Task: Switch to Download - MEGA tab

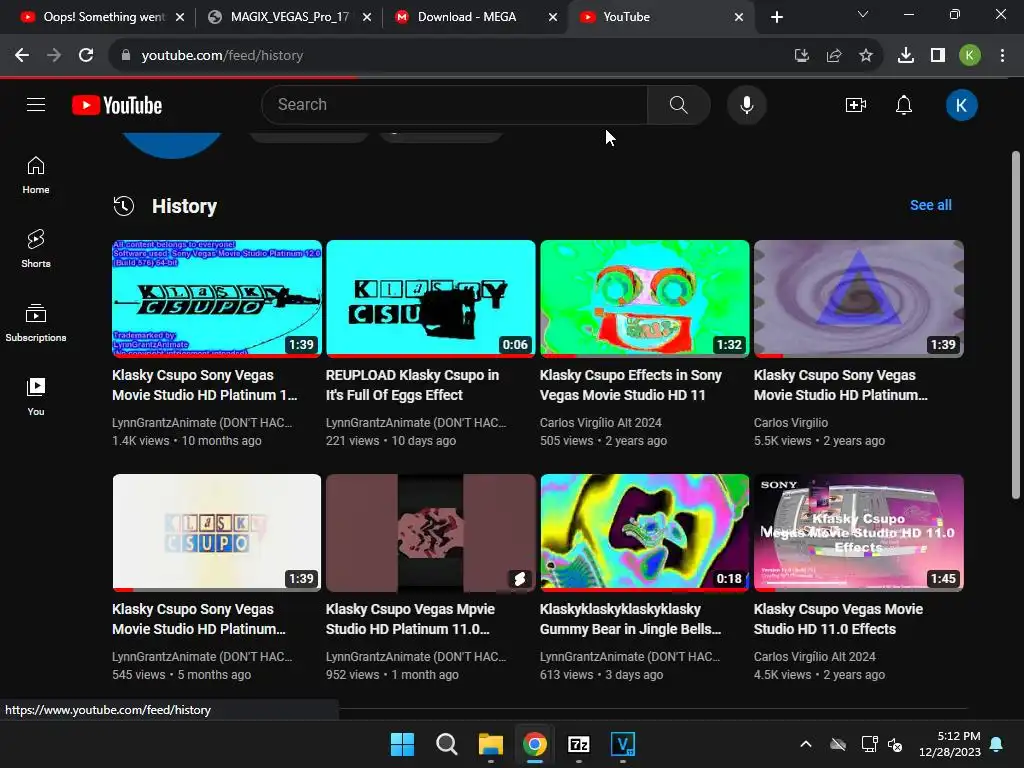Action: point(466,17)
